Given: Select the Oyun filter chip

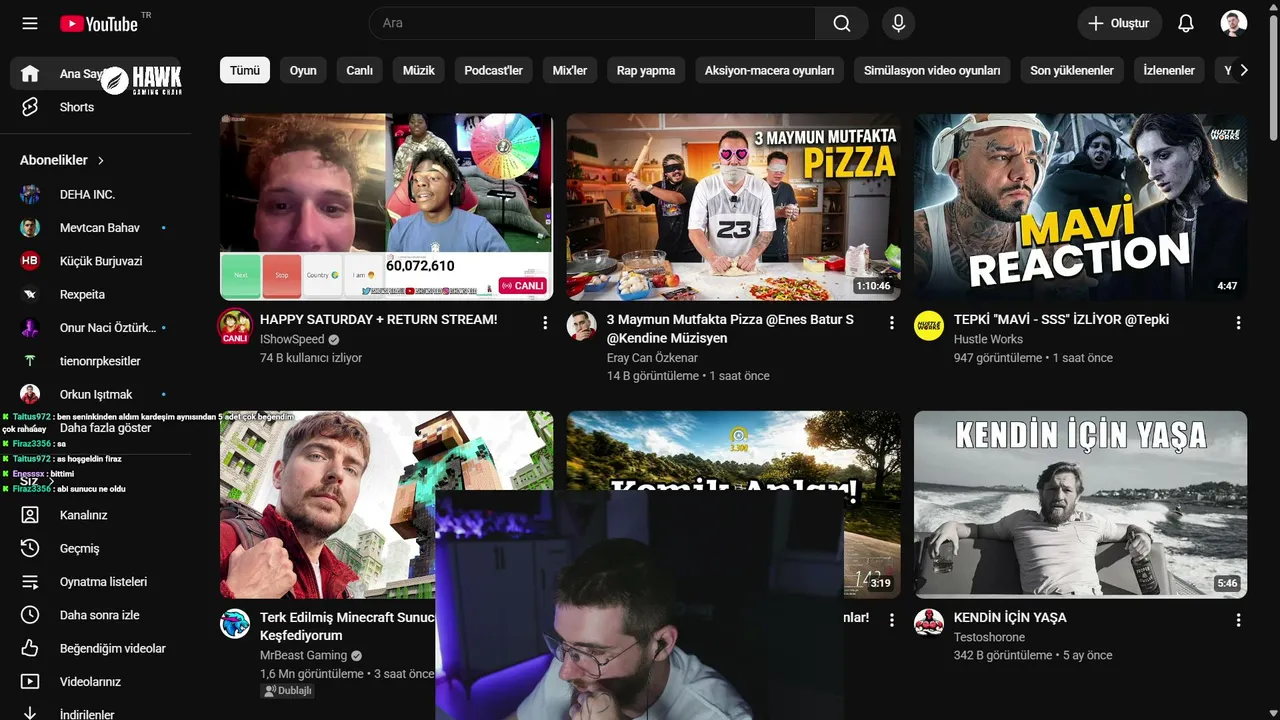Looking at the screenshot, I should click(x=303, y=70).
